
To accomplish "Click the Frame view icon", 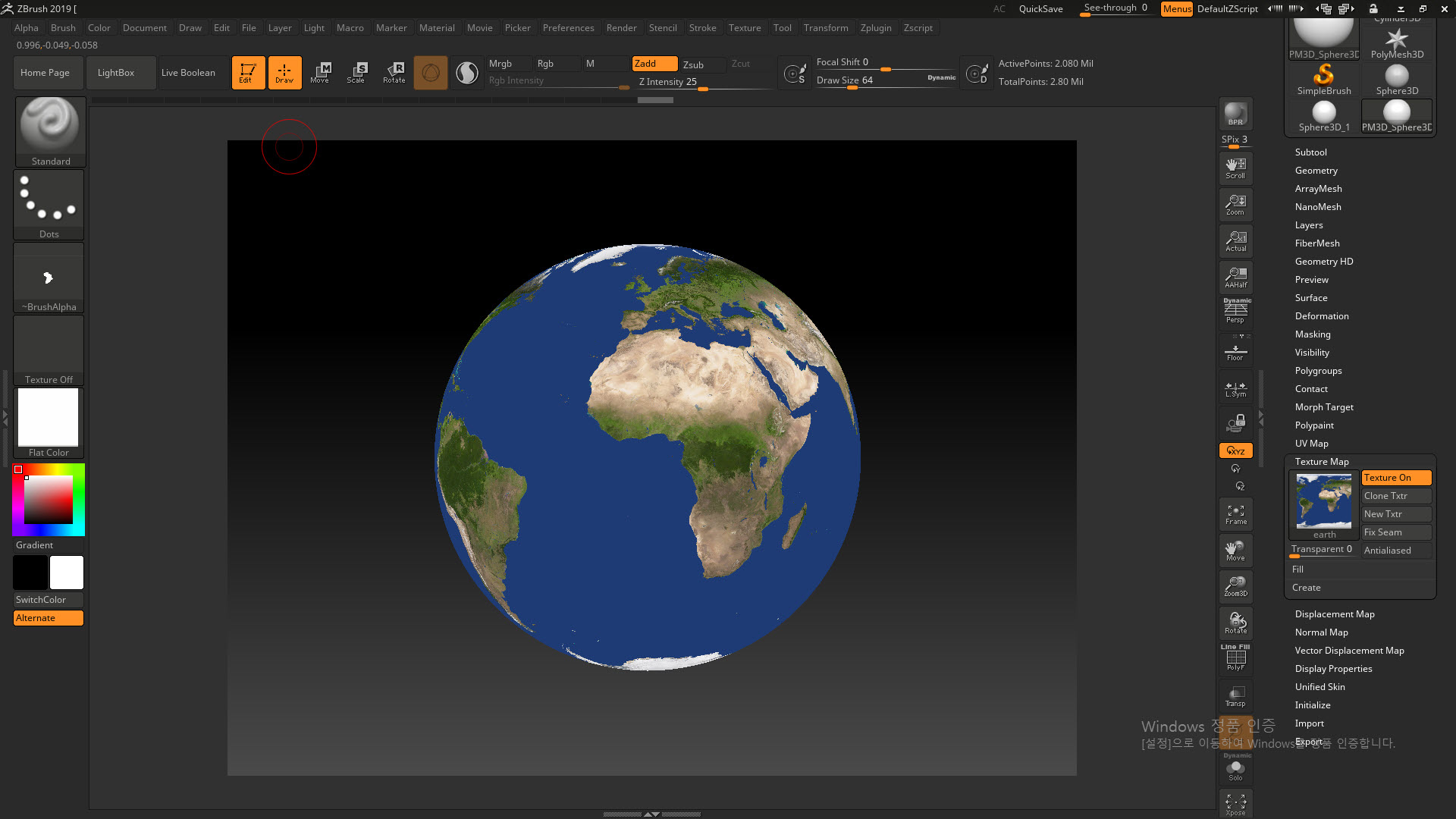I will 1235,514.
